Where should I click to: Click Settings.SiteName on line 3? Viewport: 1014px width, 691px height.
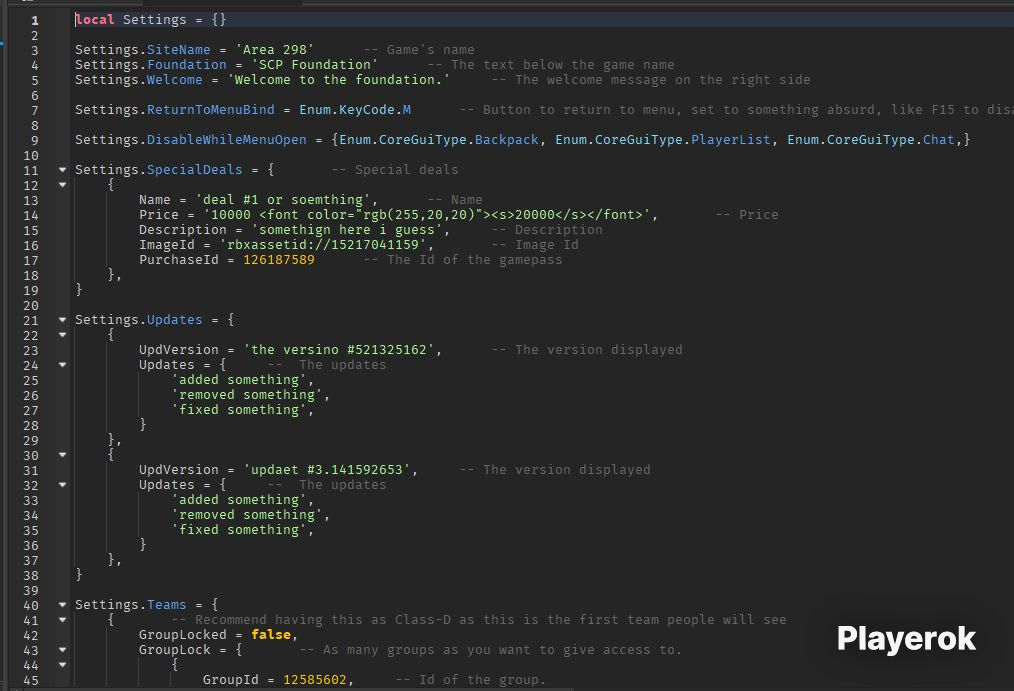tap(142, 50)
